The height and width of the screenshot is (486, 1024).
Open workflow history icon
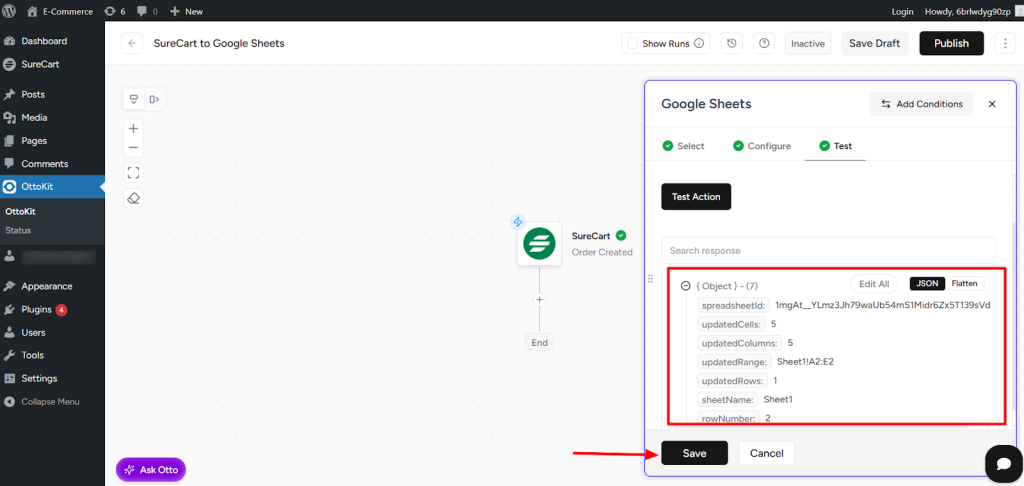click(x=732, y=44)
